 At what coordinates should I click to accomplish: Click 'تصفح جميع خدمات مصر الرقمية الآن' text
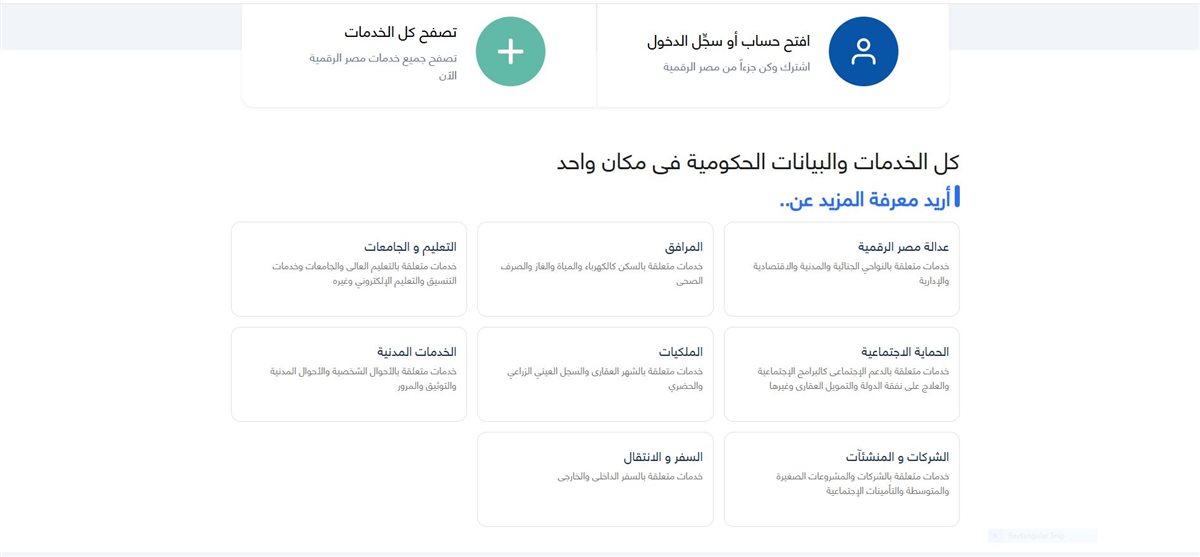(383, 67)
